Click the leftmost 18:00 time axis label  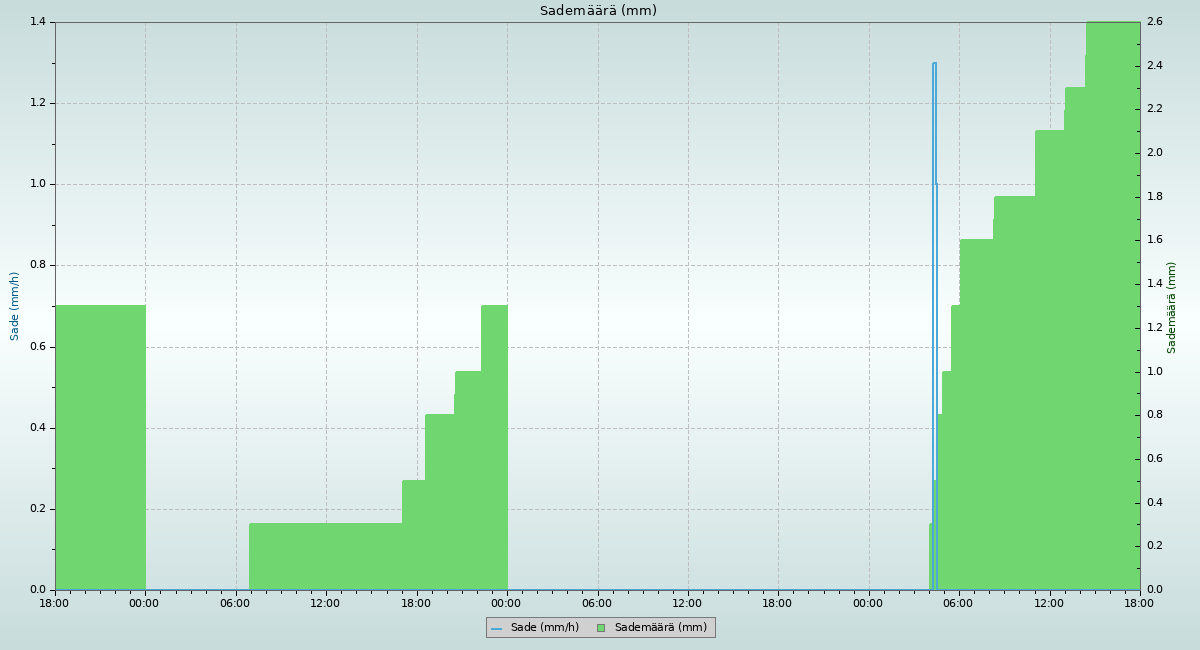(x=54, y=603)
